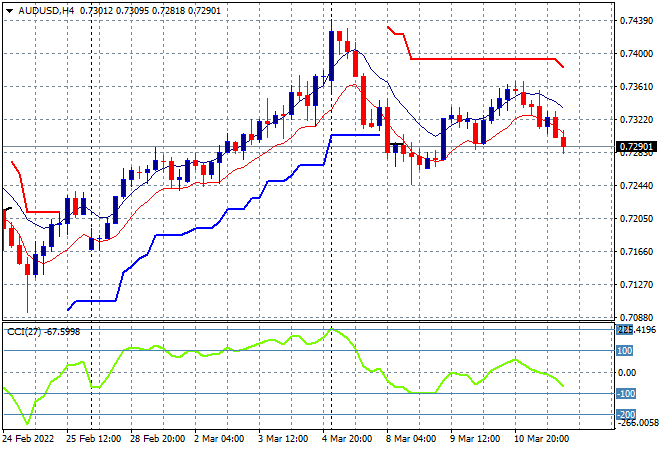Click the 9 Mar 12:00 time label
The image size is (660, 450).
pyautogui.click(x=475, y=439)
